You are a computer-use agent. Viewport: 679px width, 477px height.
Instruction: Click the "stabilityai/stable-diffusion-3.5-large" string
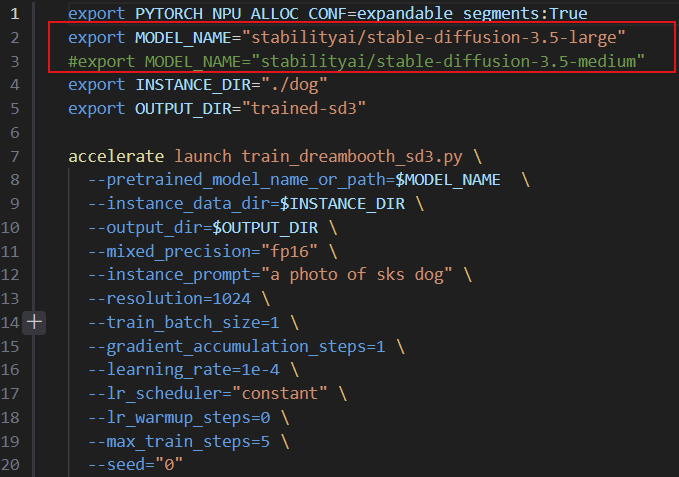click(433, 38)
